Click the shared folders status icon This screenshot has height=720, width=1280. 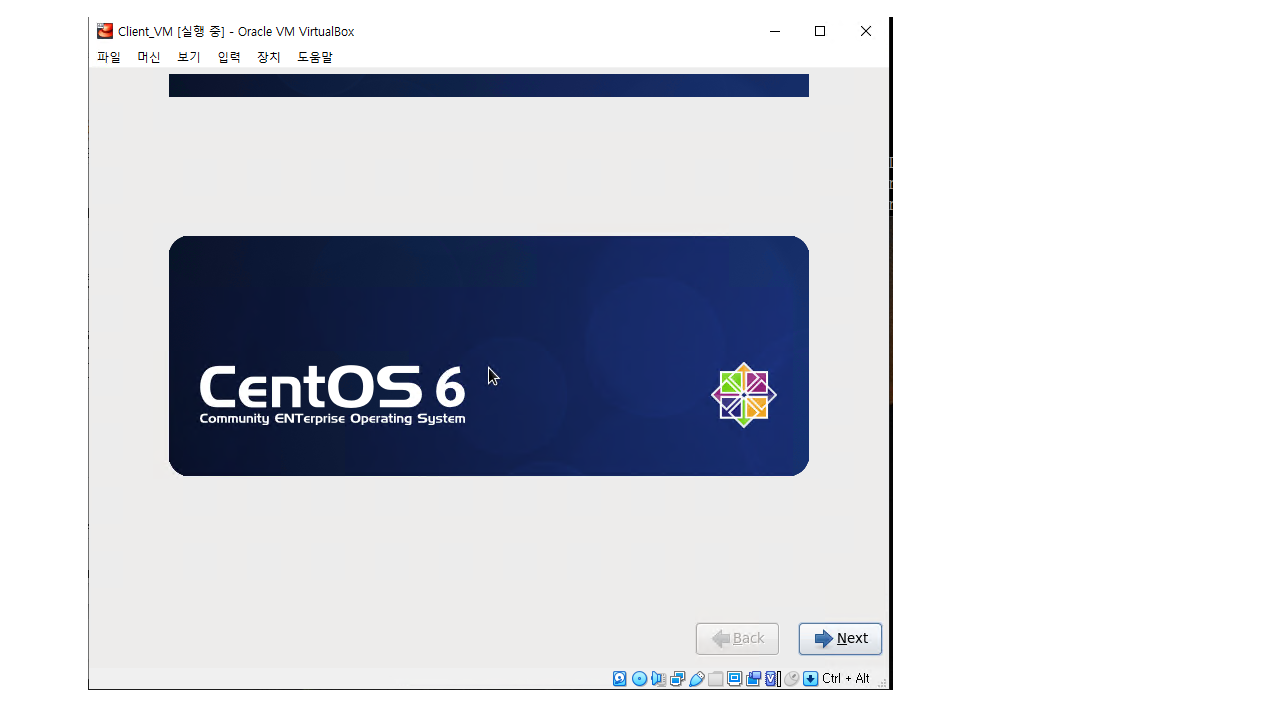point(716,679)
